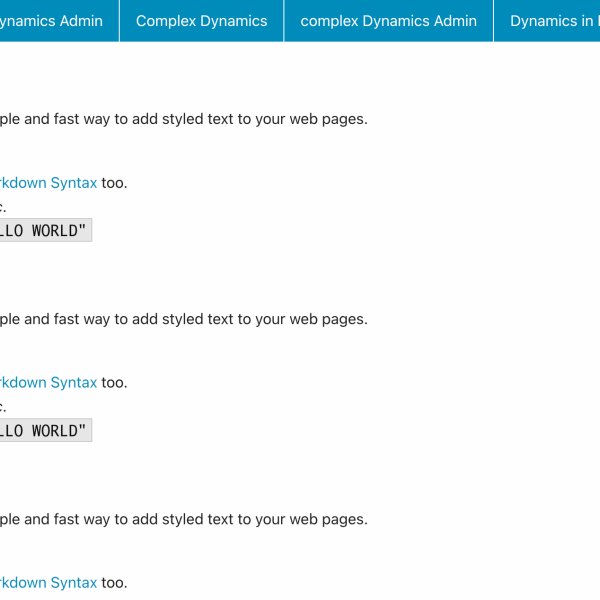
Task: Select the 'complex Dynamics Admin' tab
Action: [x=388, y=20]
